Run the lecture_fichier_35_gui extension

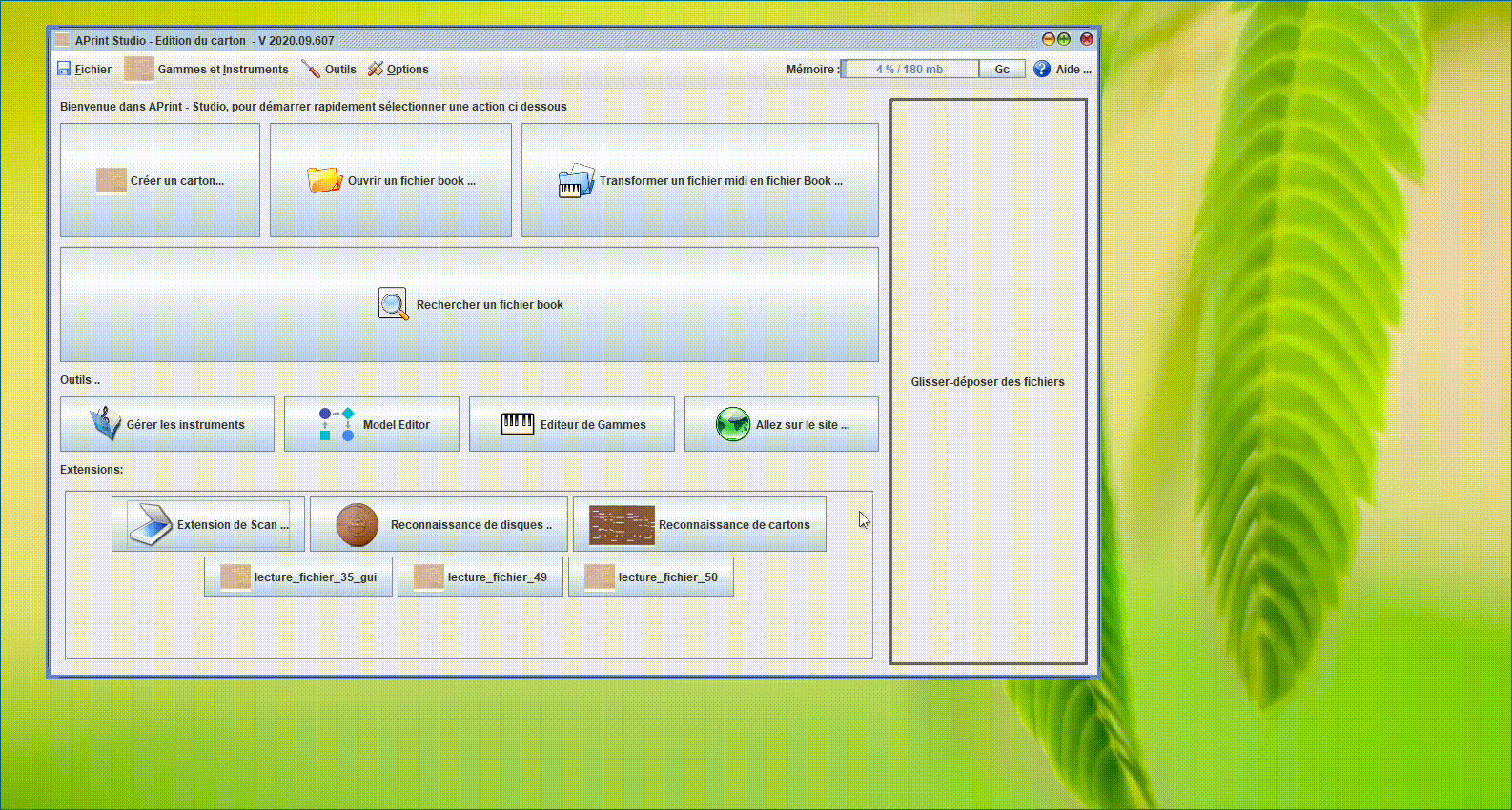(298, 577)
